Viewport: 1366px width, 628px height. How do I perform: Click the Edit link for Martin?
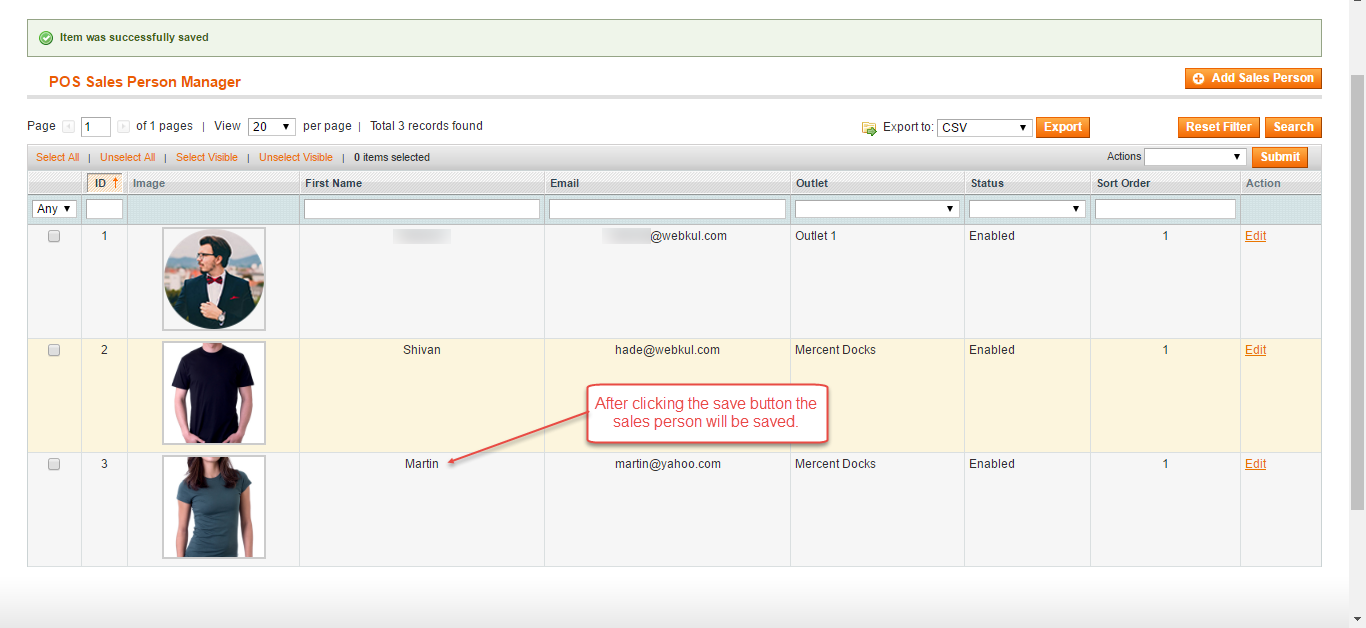1255,464
